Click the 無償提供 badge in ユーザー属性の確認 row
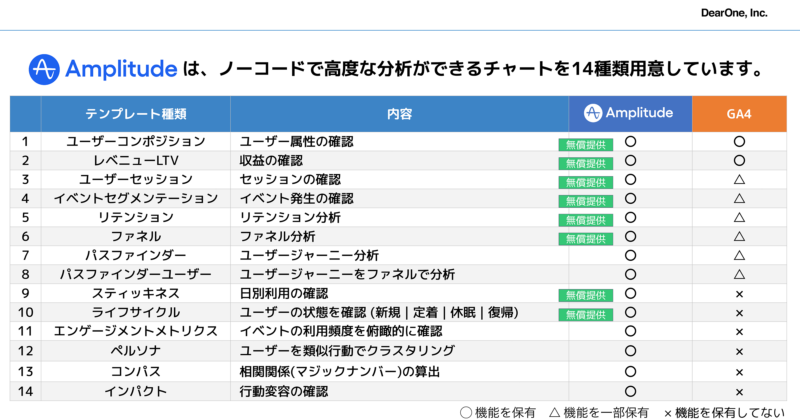The image size is (800, 420). tap(586, 145)
